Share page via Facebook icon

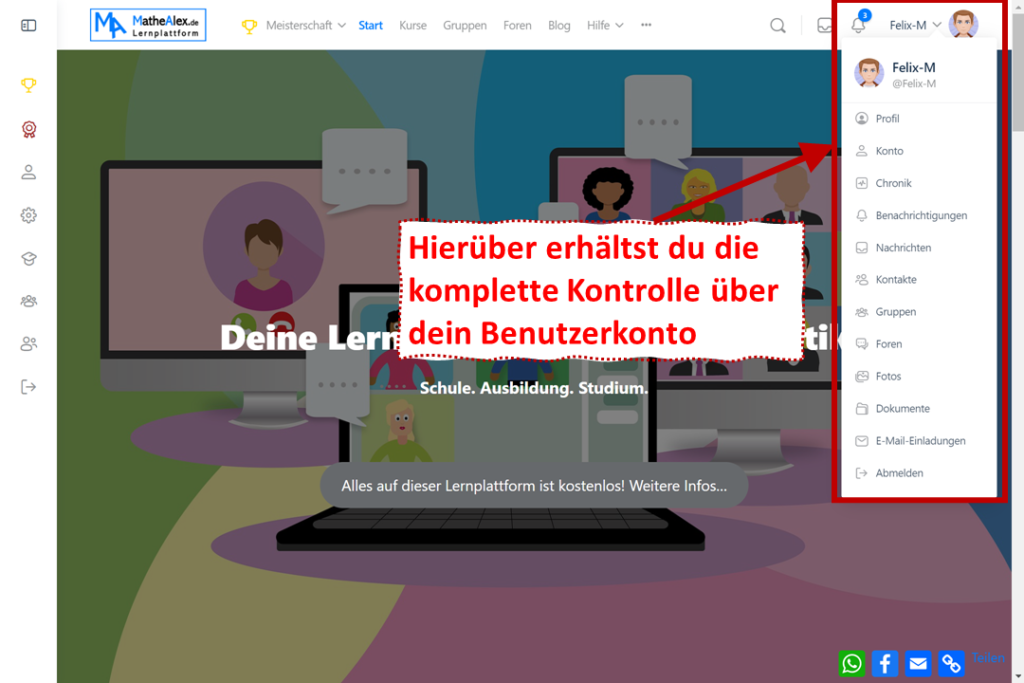click(885, 662)
